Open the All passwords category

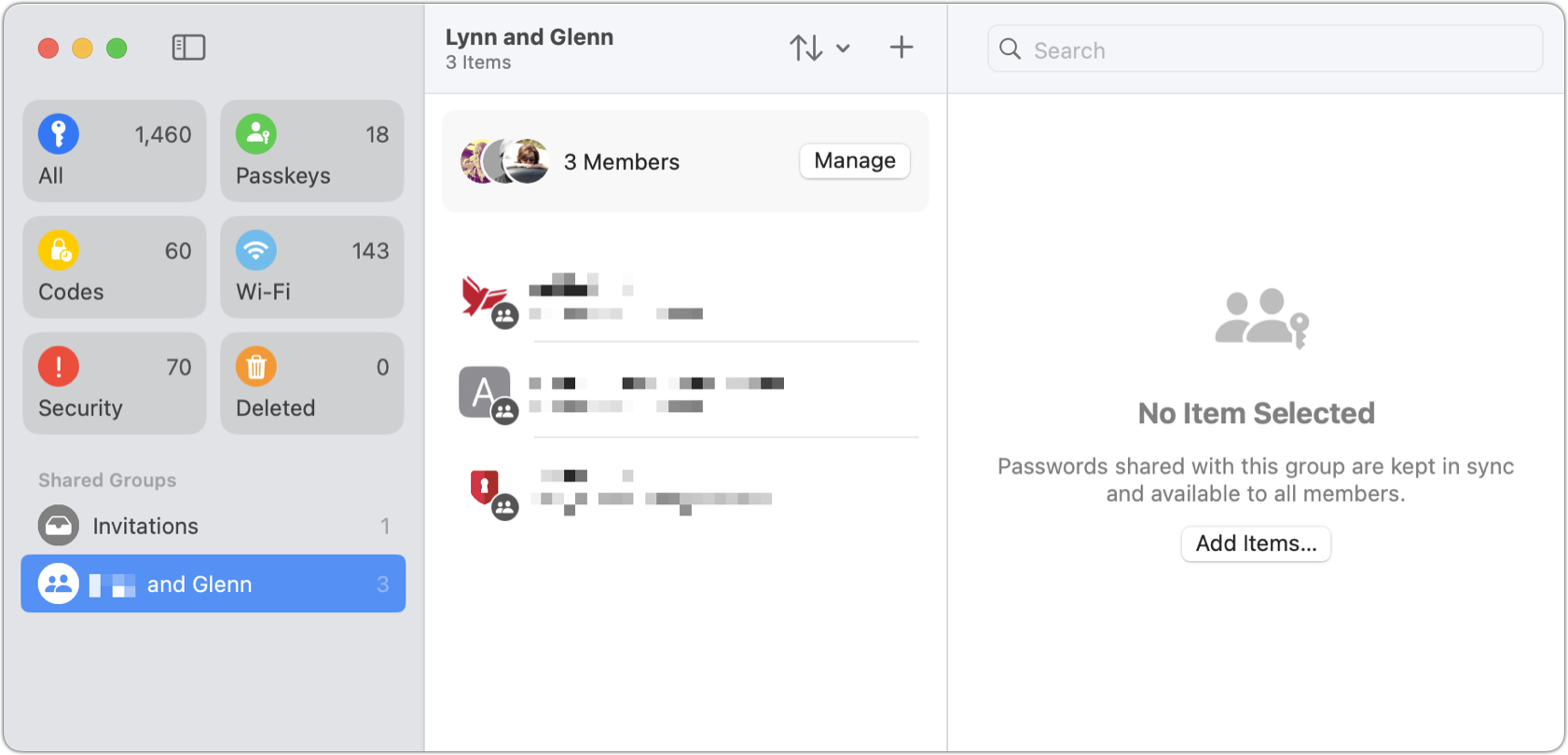[x=115, y=151]
